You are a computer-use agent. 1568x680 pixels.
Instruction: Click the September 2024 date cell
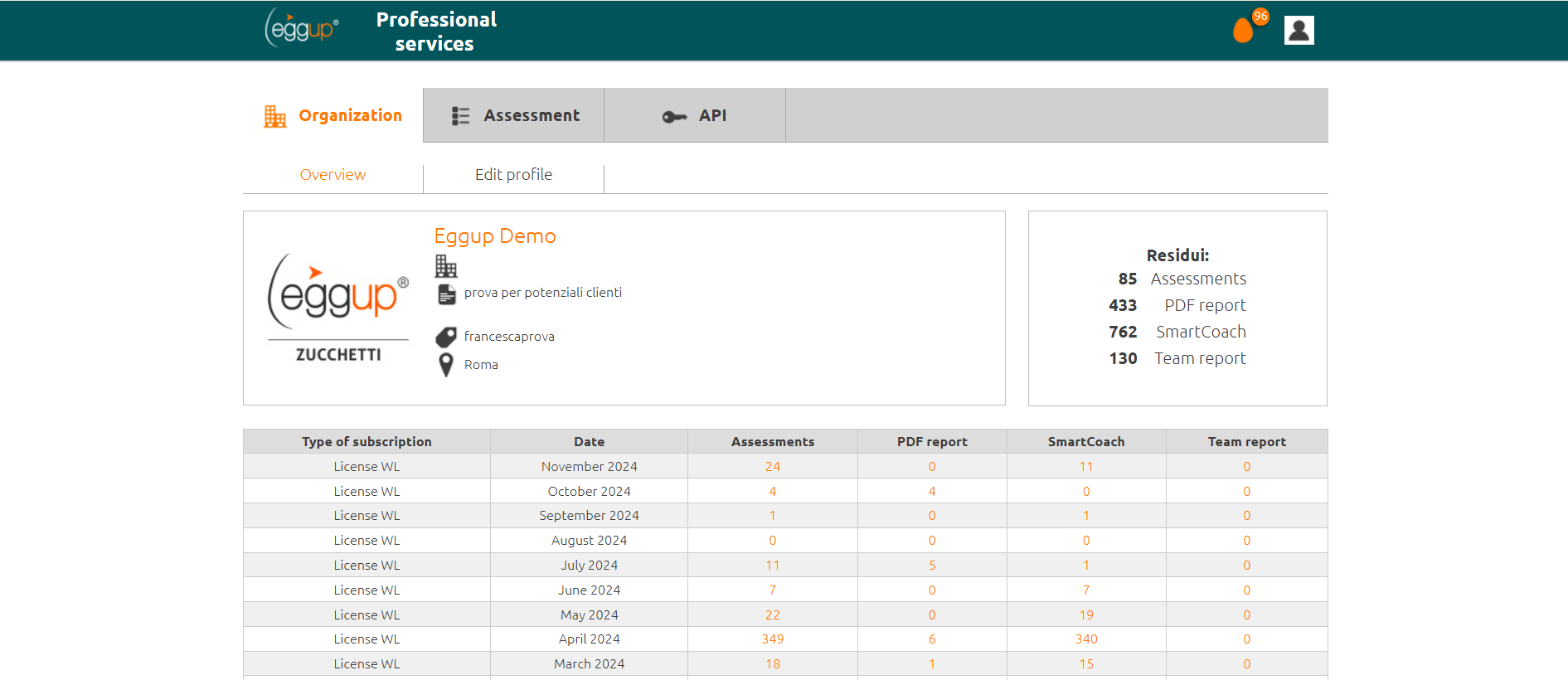[x=590, y=516]
